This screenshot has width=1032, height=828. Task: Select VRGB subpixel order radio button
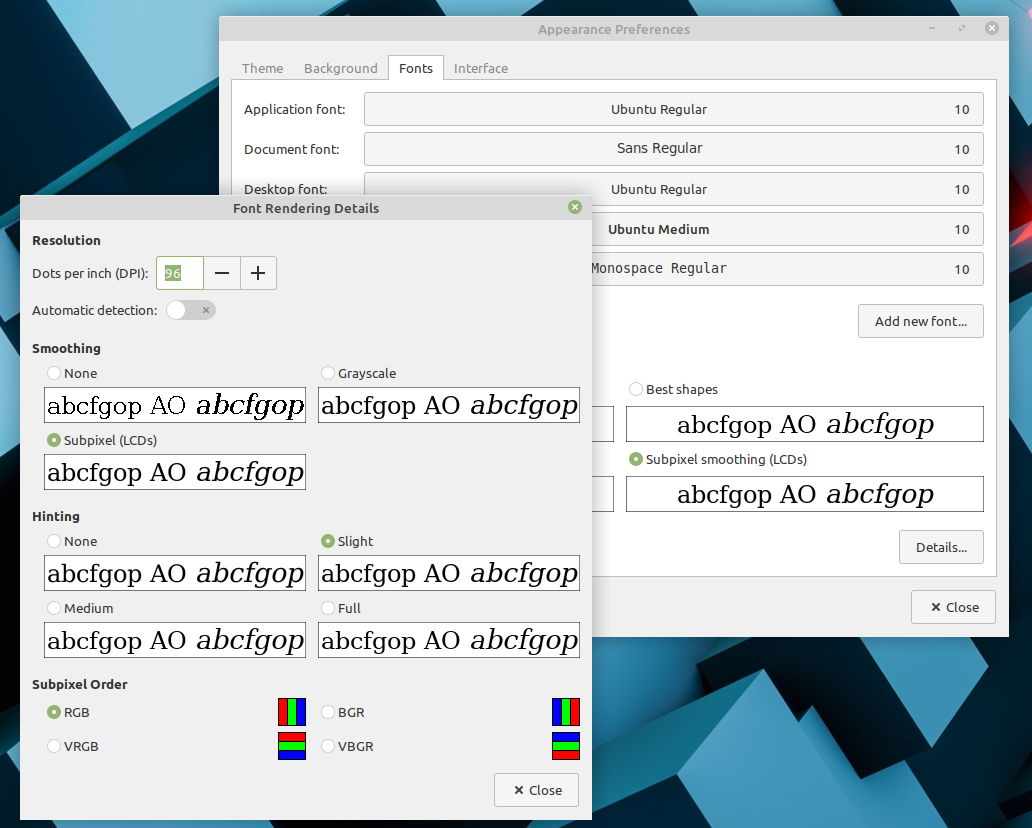pos(54,746)
